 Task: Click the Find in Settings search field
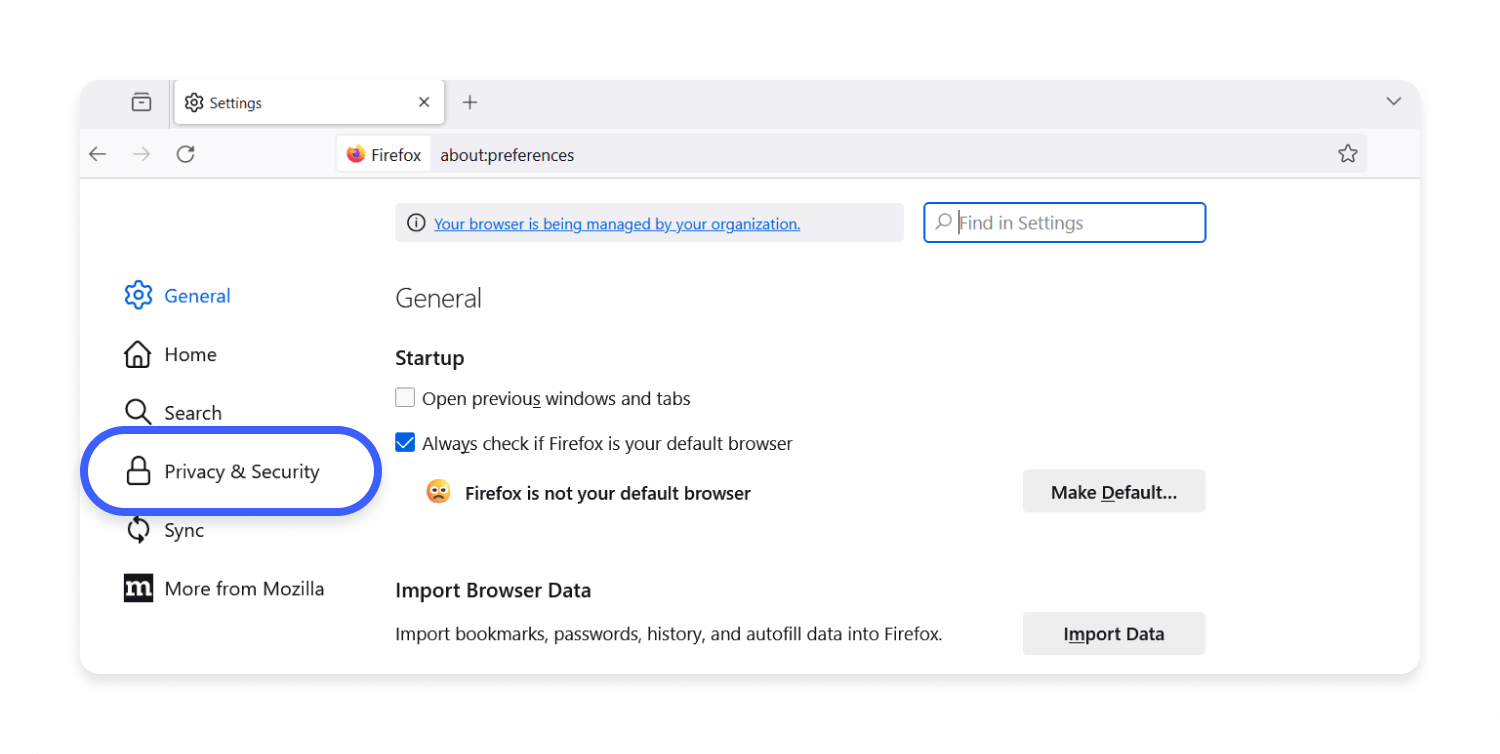coord(1064,223)
